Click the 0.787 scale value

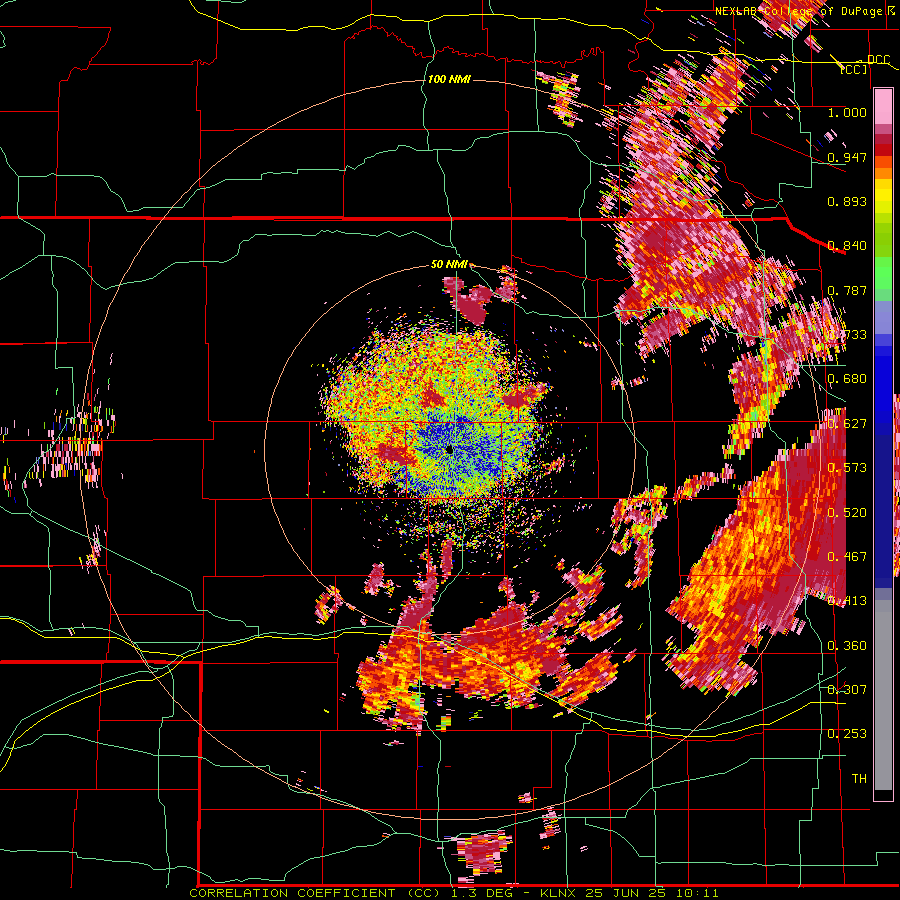(x=847, y=290)
